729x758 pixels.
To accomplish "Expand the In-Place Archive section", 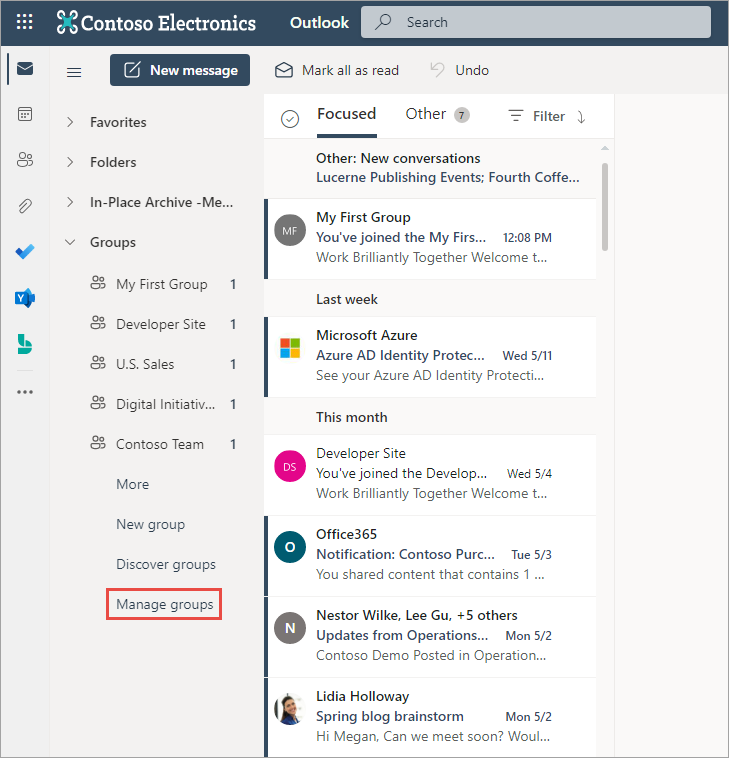I will (x=70, y=202).
